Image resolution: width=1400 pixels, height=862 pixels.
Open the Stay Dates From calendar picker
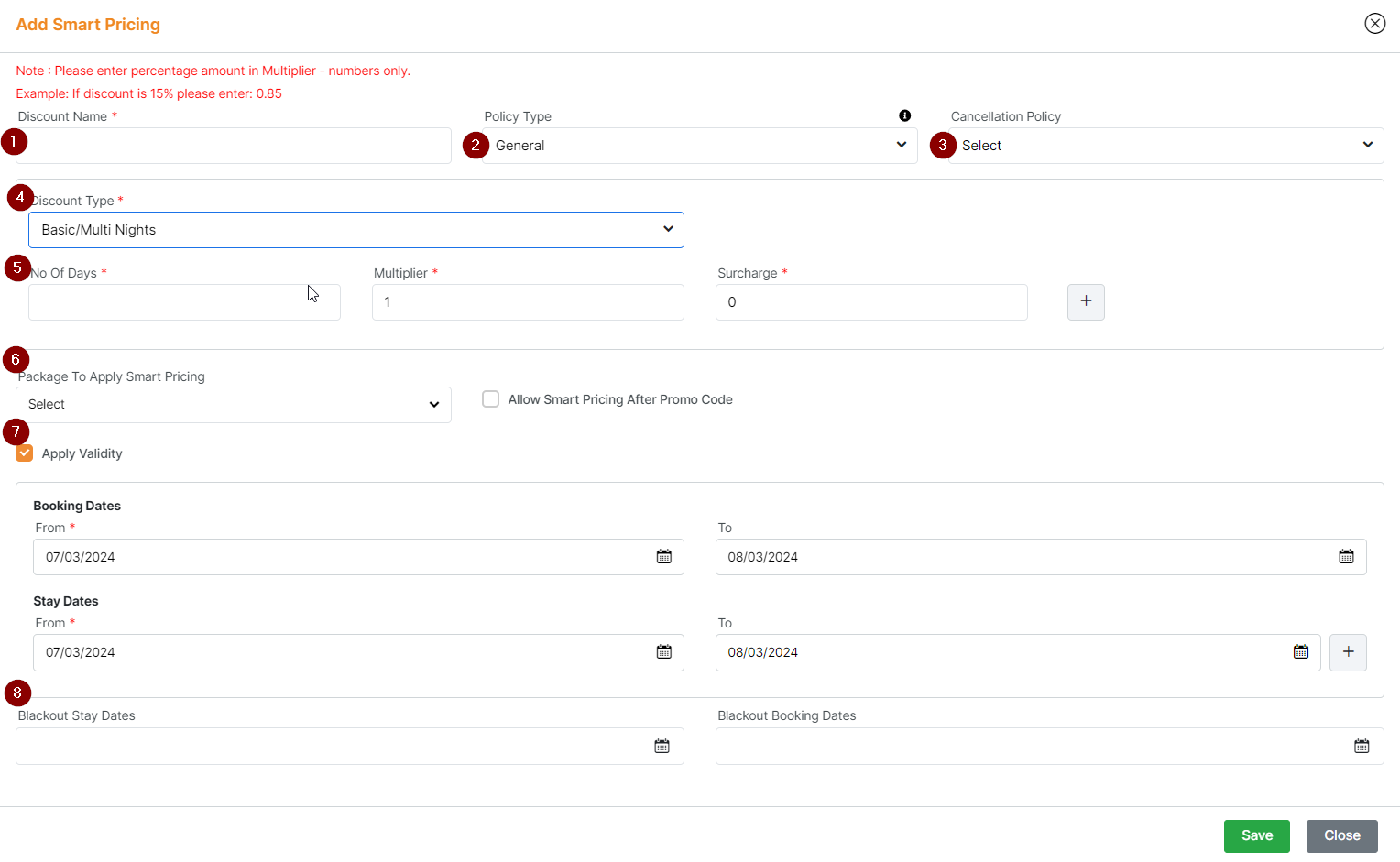pyautogui.click(x=663, y=651)
